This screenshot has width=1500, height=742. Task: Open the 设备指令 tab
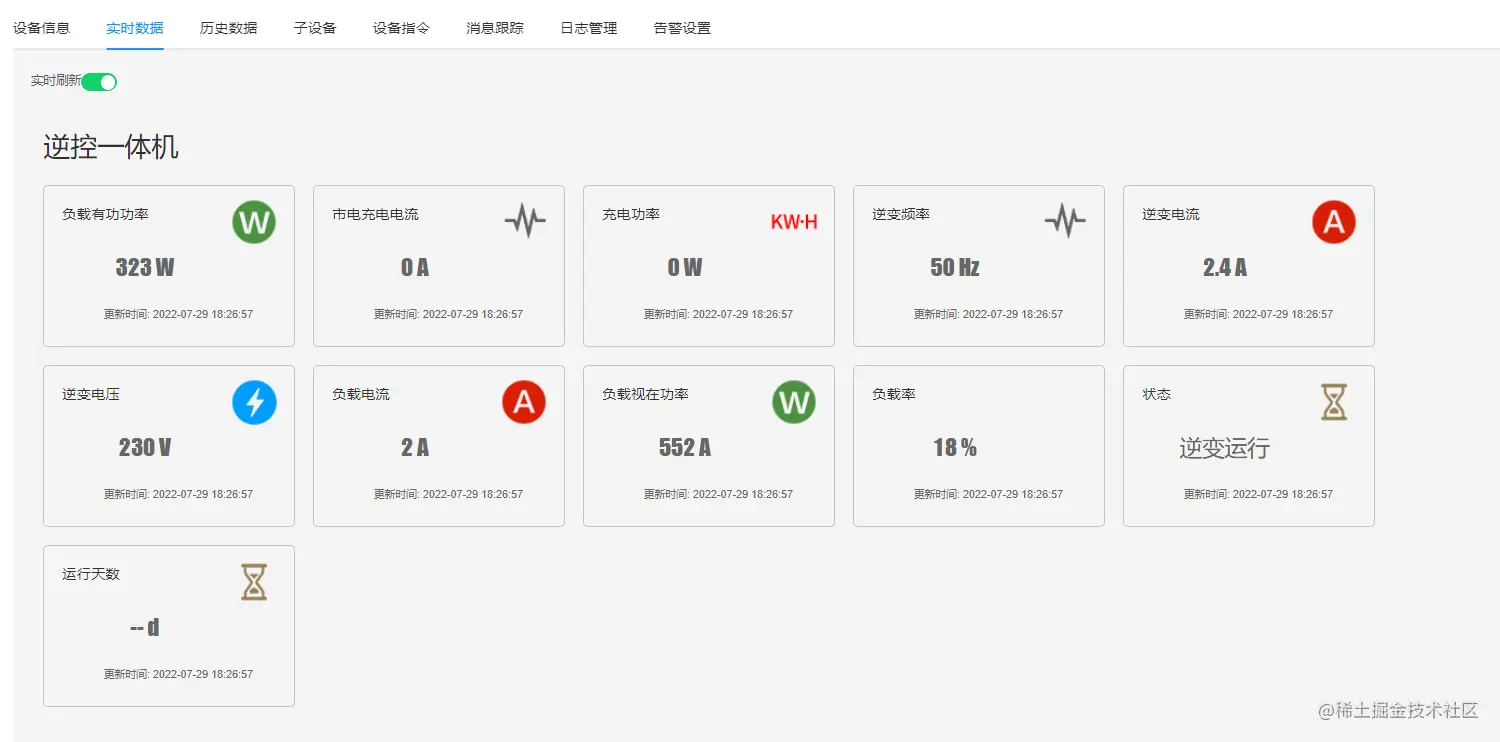(401, 28)
